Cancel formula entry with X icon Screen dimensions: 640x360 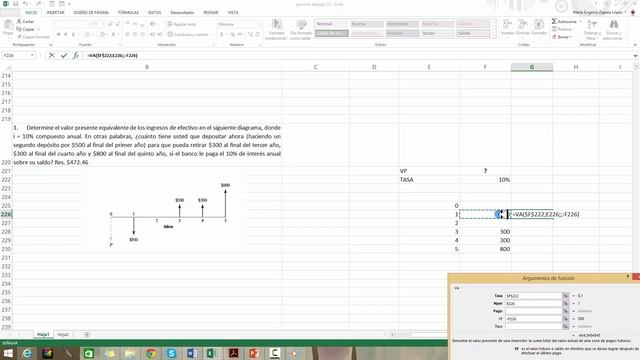(51, 56)
